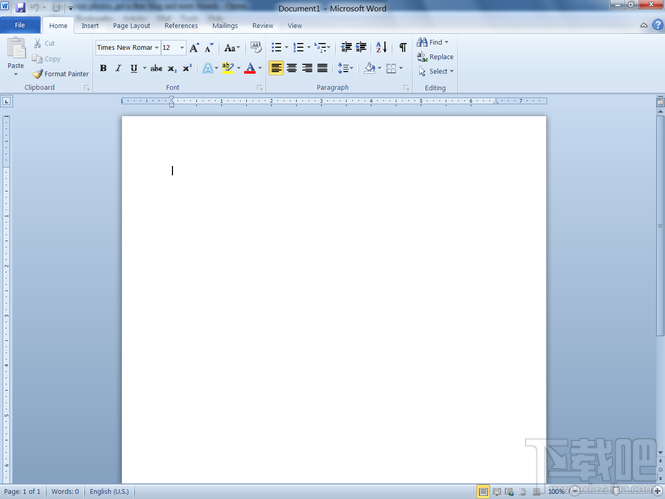Open the font size dropdown
Image resolution: width=665 pixels, height=499 pixels.
coord(182,47)
